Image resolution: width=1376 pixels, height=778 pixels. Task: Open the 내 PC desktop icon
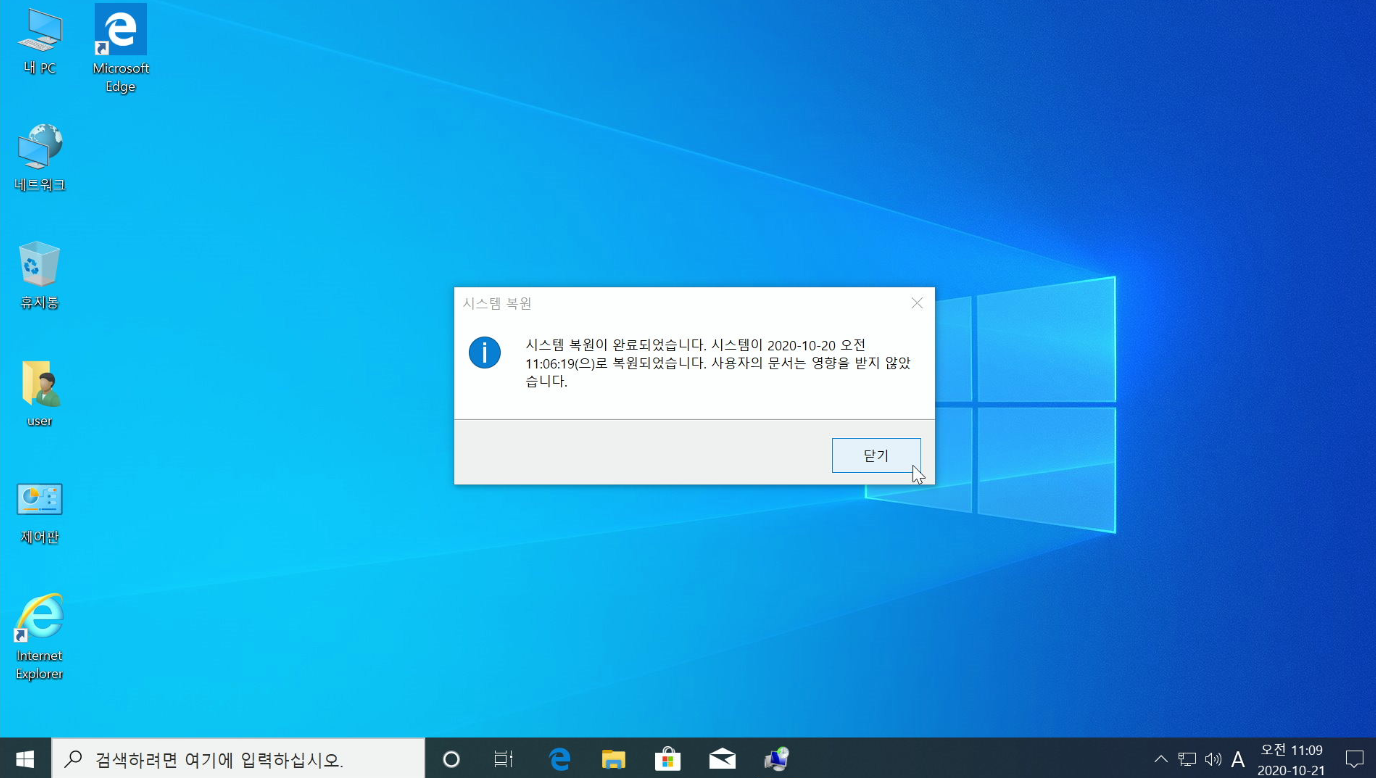click(x=40, y=41)
